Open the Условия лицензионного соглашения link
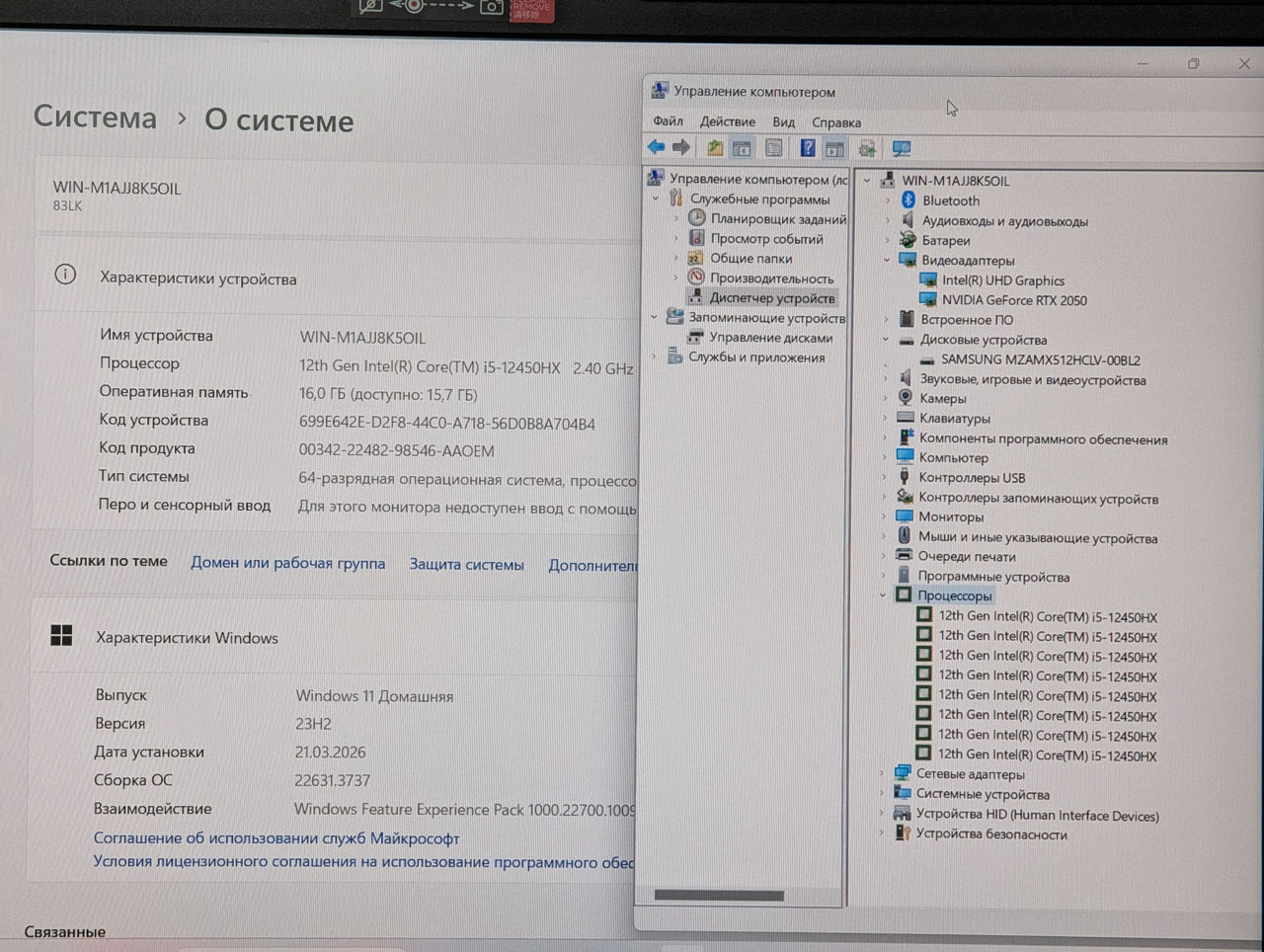The image size is (1264, 952). (x=364, y=862)
